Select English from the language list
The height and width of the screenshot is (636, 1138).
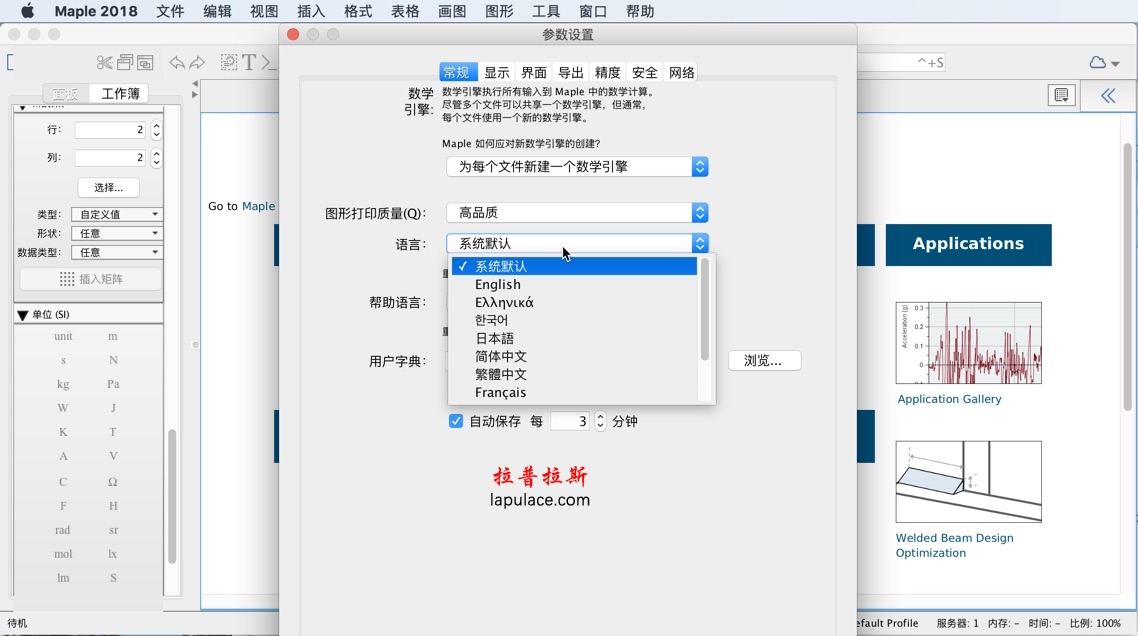tap(497, 284)
